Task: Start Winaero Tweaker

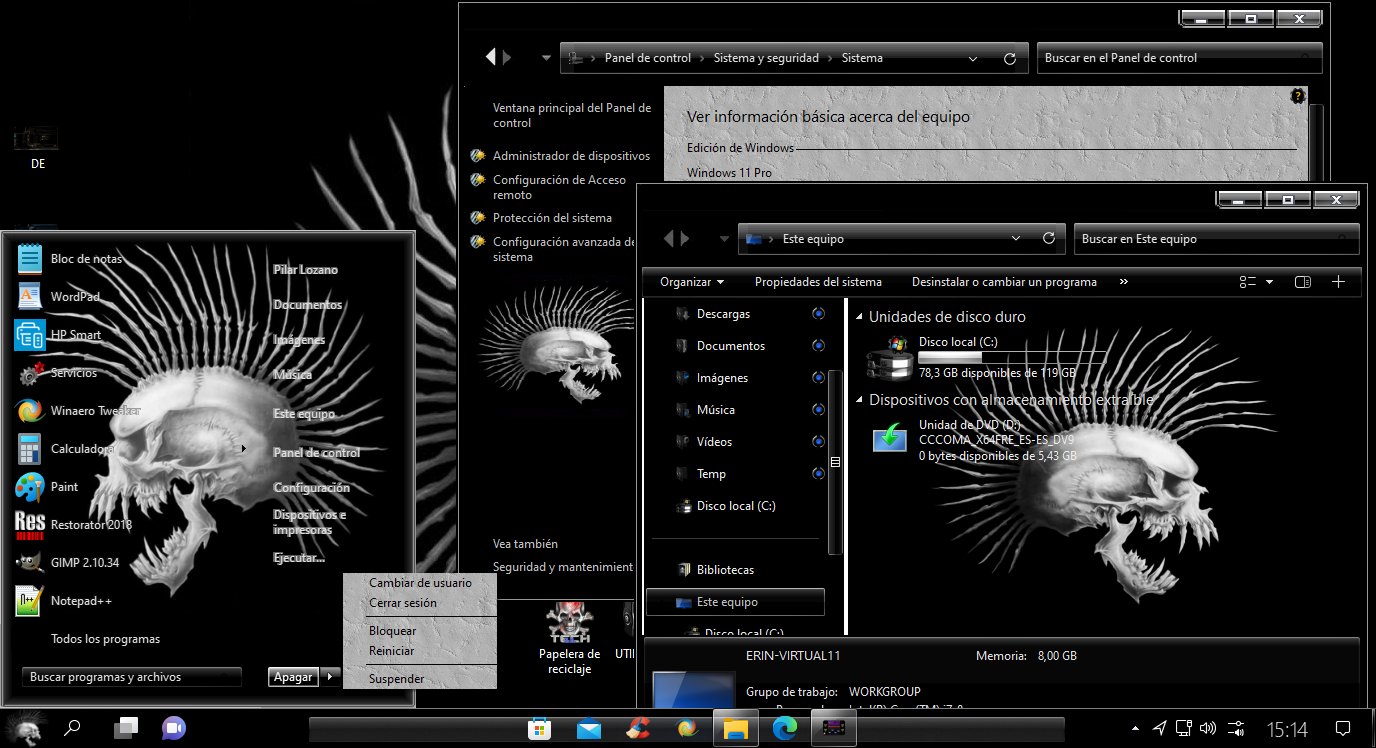Action: click(95, 410)
